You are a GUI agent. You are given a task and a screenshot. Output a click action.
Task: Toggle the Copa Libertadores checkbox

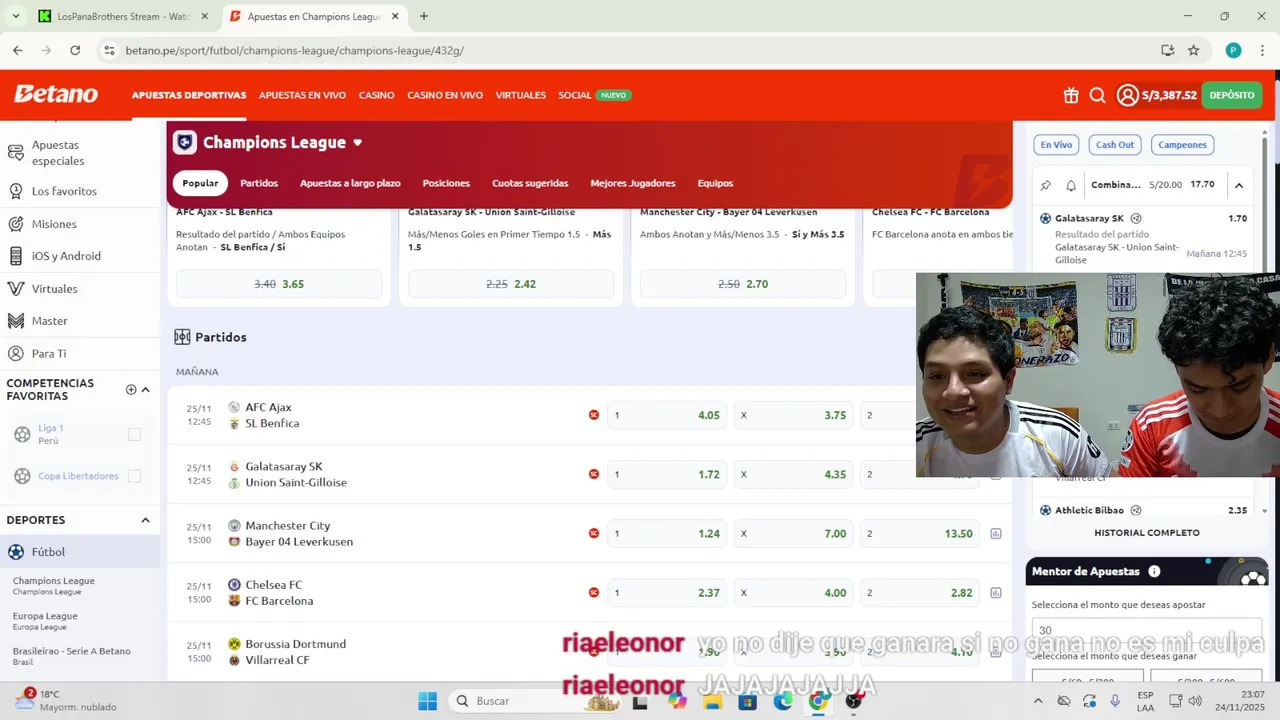134,476
